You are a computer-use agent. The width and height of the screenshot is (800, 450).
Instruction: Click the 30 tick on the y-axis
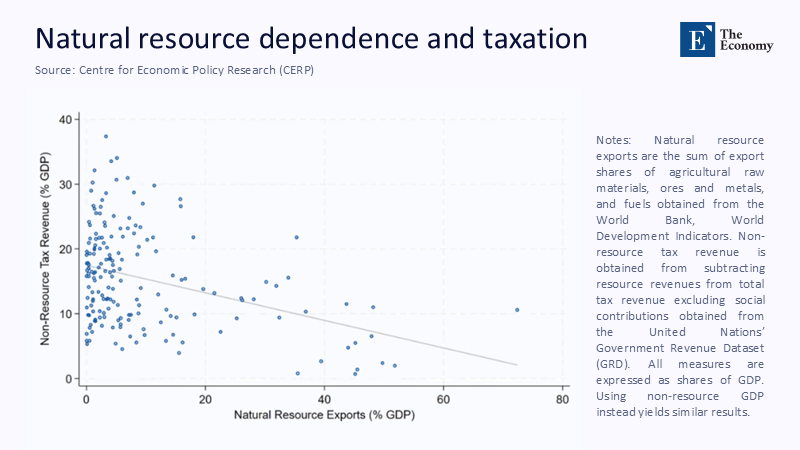point(67,185)
